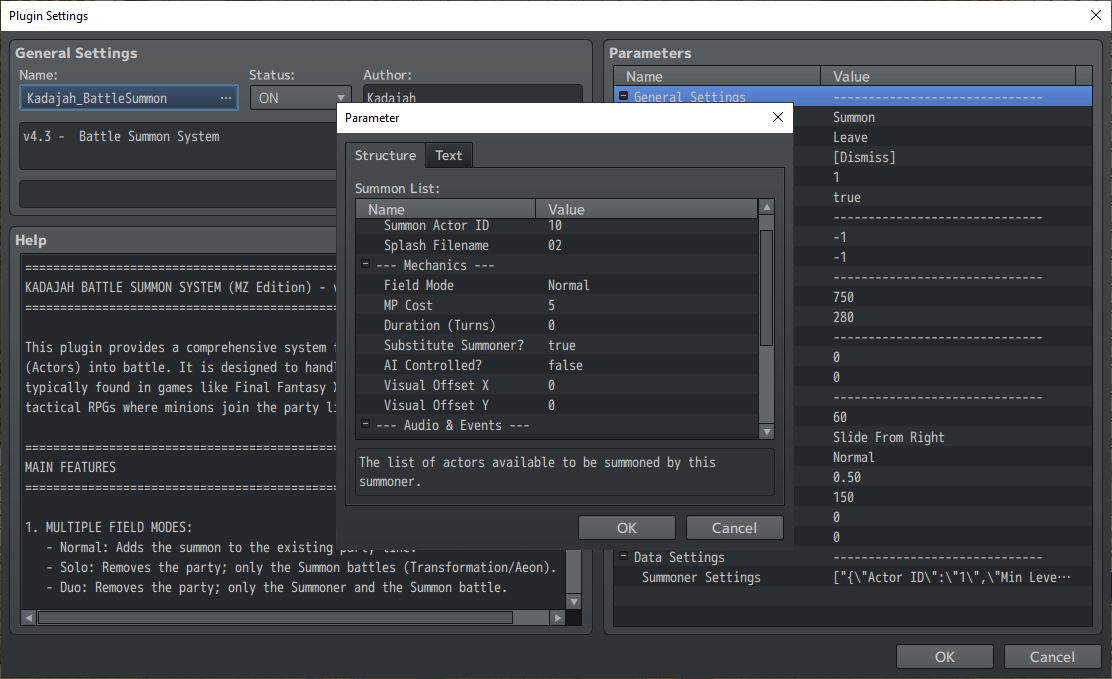This screenshot has width=1112, height=679.
Task: Select the 'Summon' parameter value
Action: (x=854, y=117)
